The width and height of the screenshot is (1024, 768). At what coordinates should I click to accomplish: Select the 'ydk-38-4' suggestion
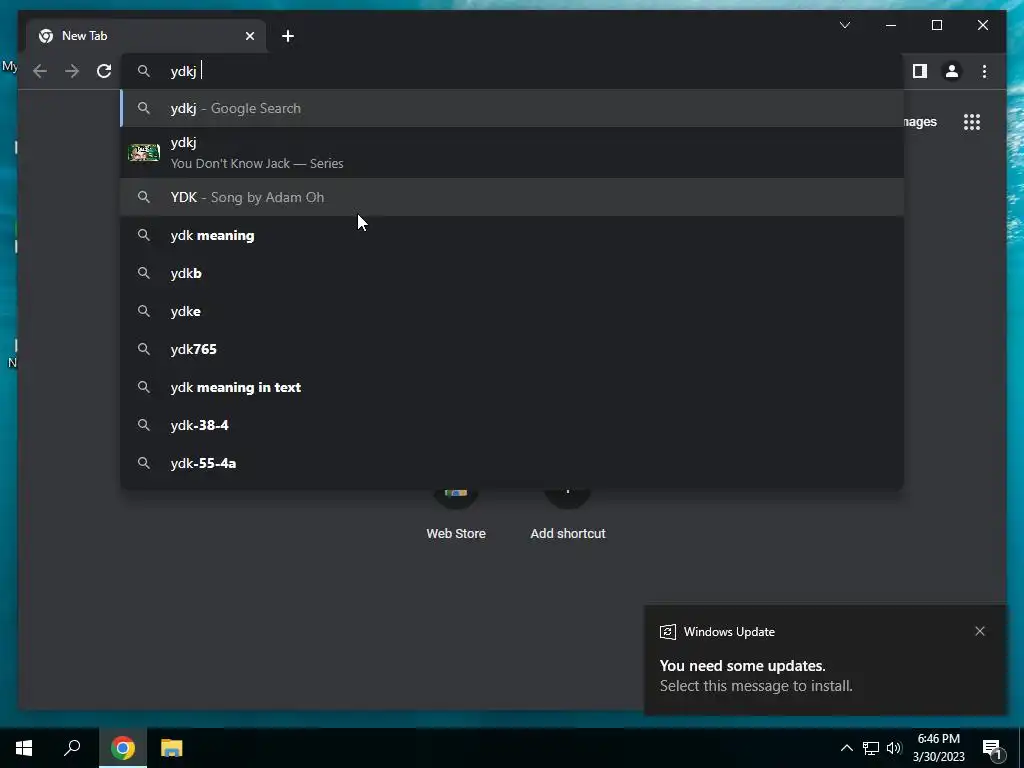point(512,425)
